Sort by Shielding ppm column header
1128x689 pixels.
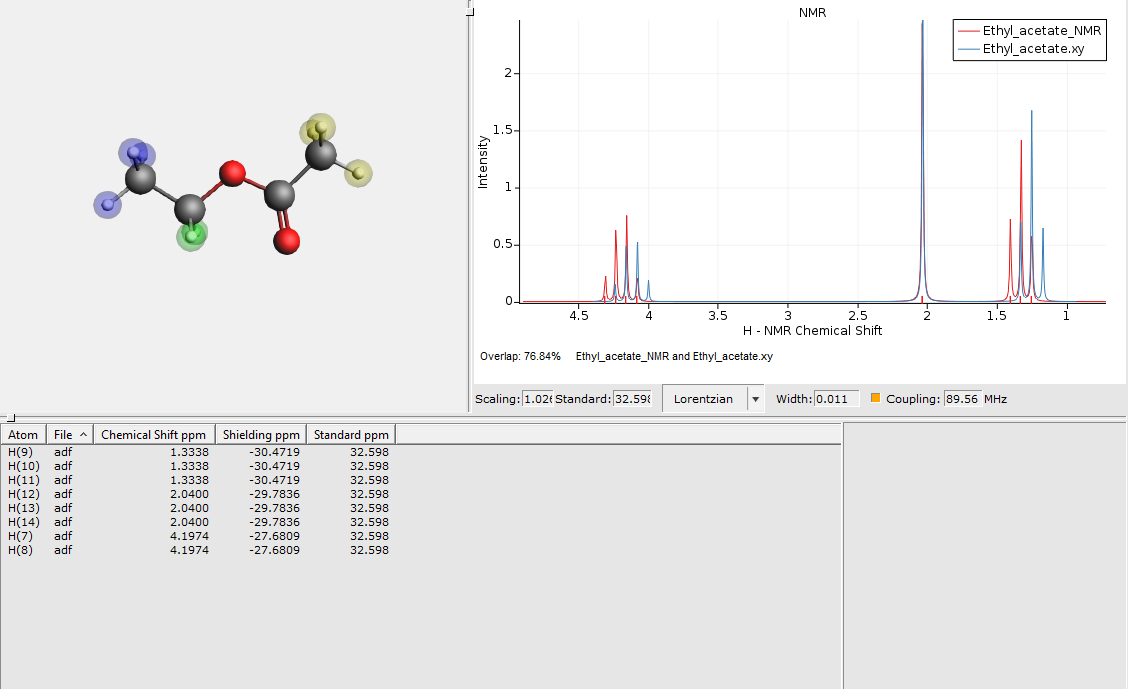point(261,434)
